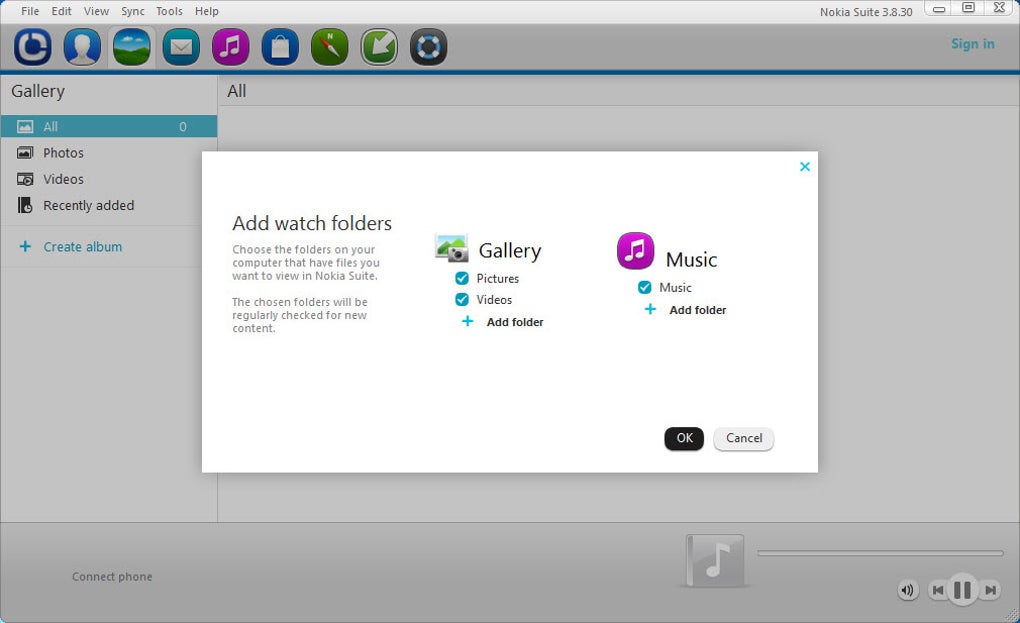Open the Gallery landscape toolbar icon

[x=131, y=47]
